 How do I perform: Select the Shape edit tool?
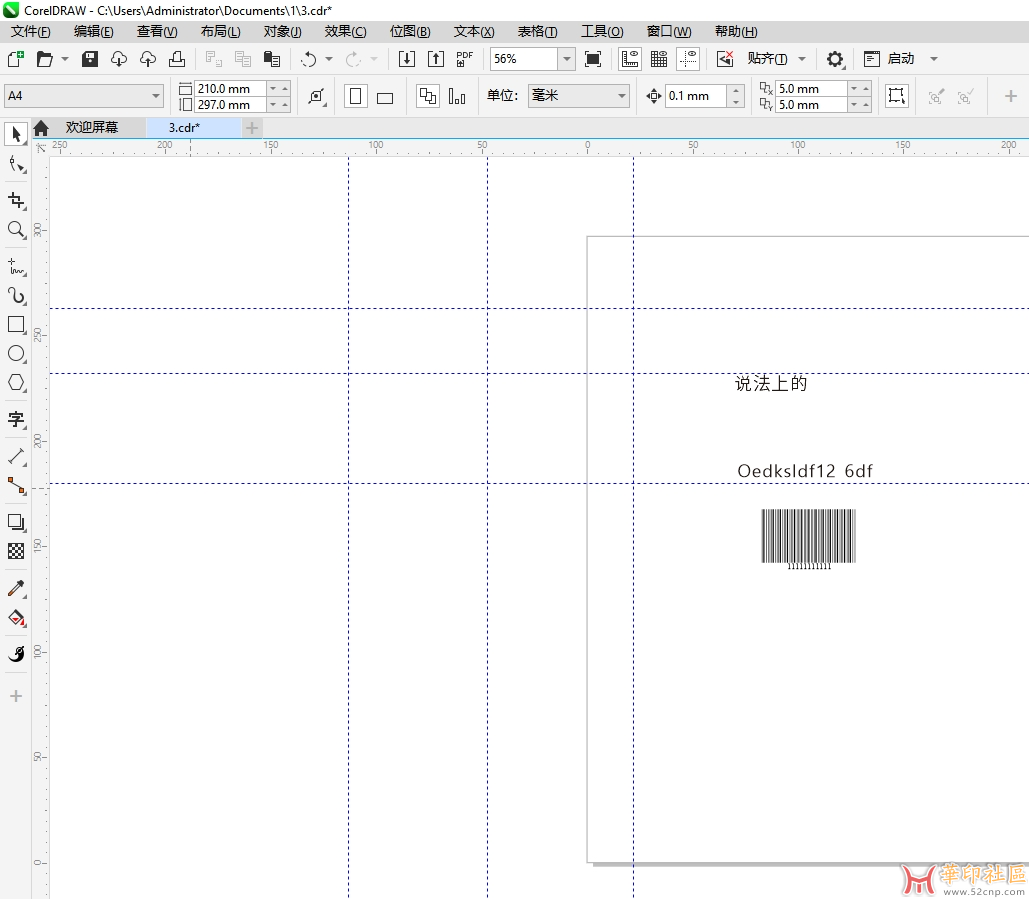coord(16,165)
